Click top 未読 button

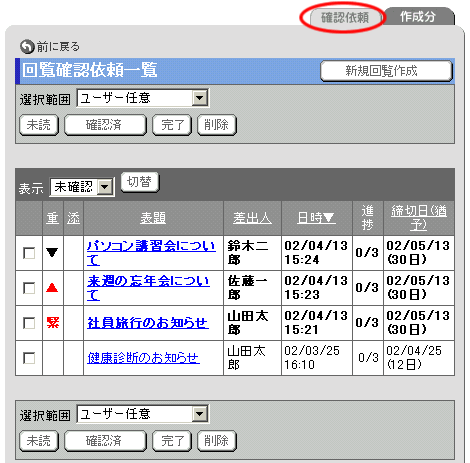[x=39, y=125]
